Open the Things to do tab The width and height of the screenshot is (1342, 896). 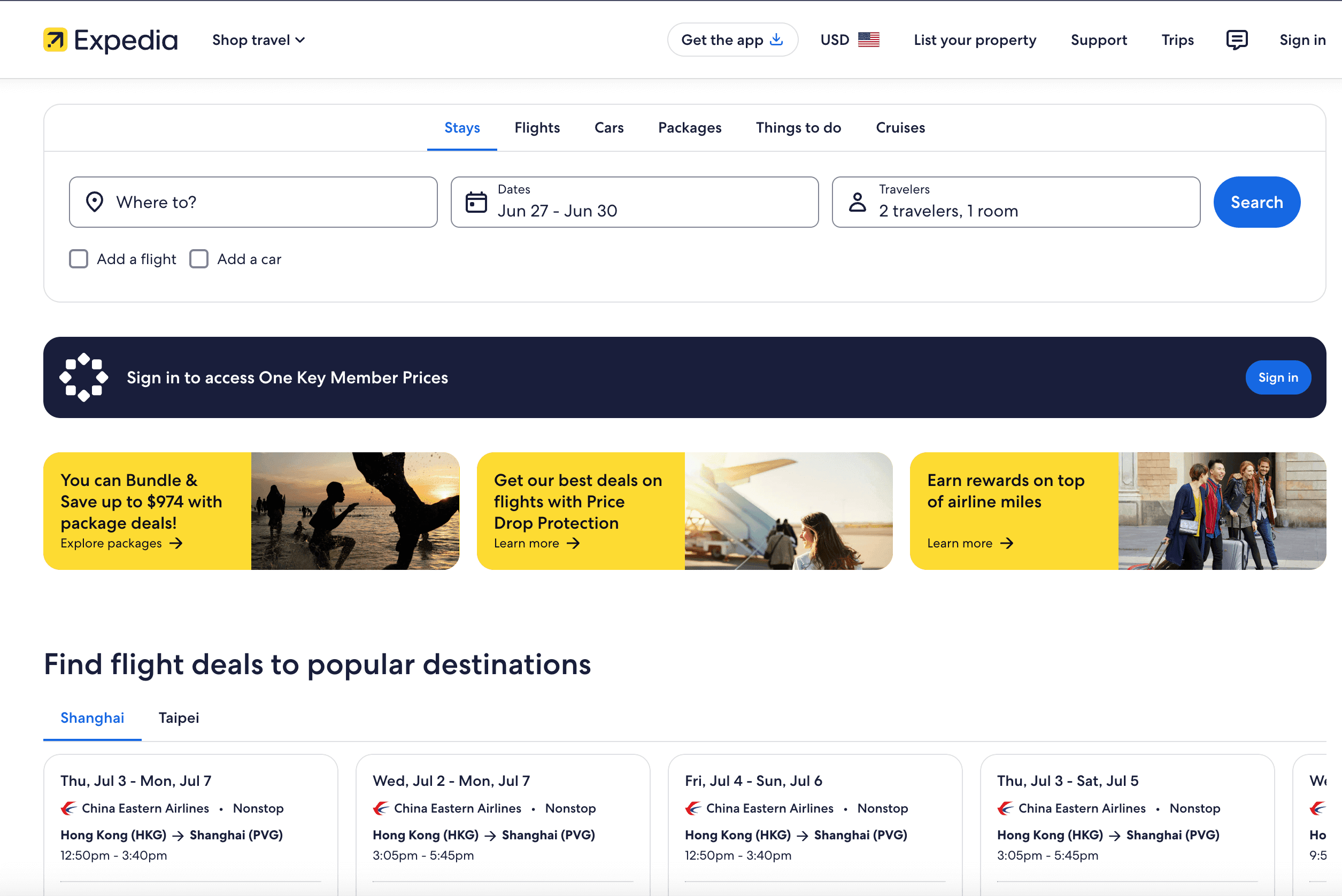tap(799, 128)
